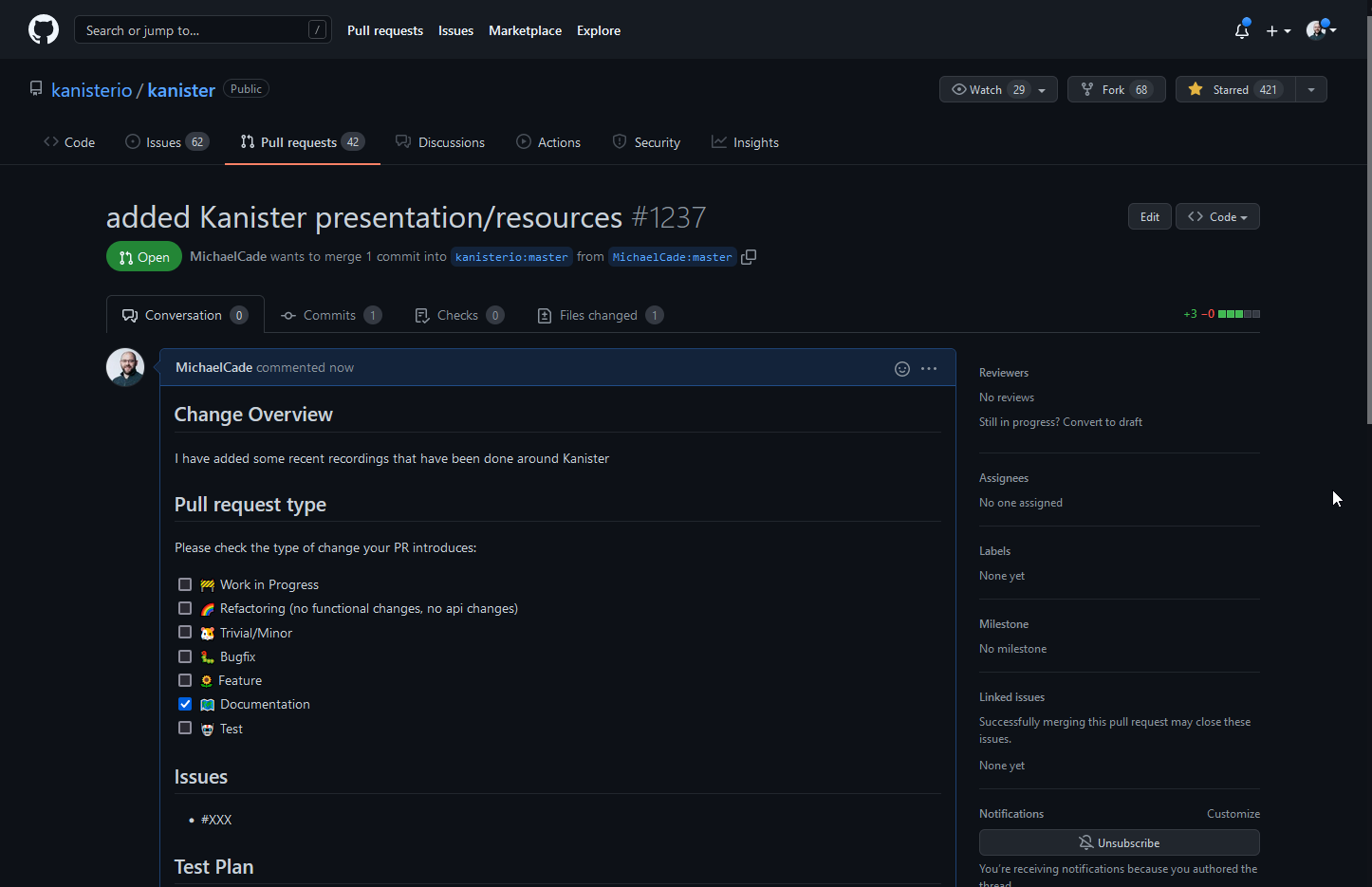Open the Code dropdown beside Edit
The width and height of the screenshot is (1372, 887).
coord(1217,216)
